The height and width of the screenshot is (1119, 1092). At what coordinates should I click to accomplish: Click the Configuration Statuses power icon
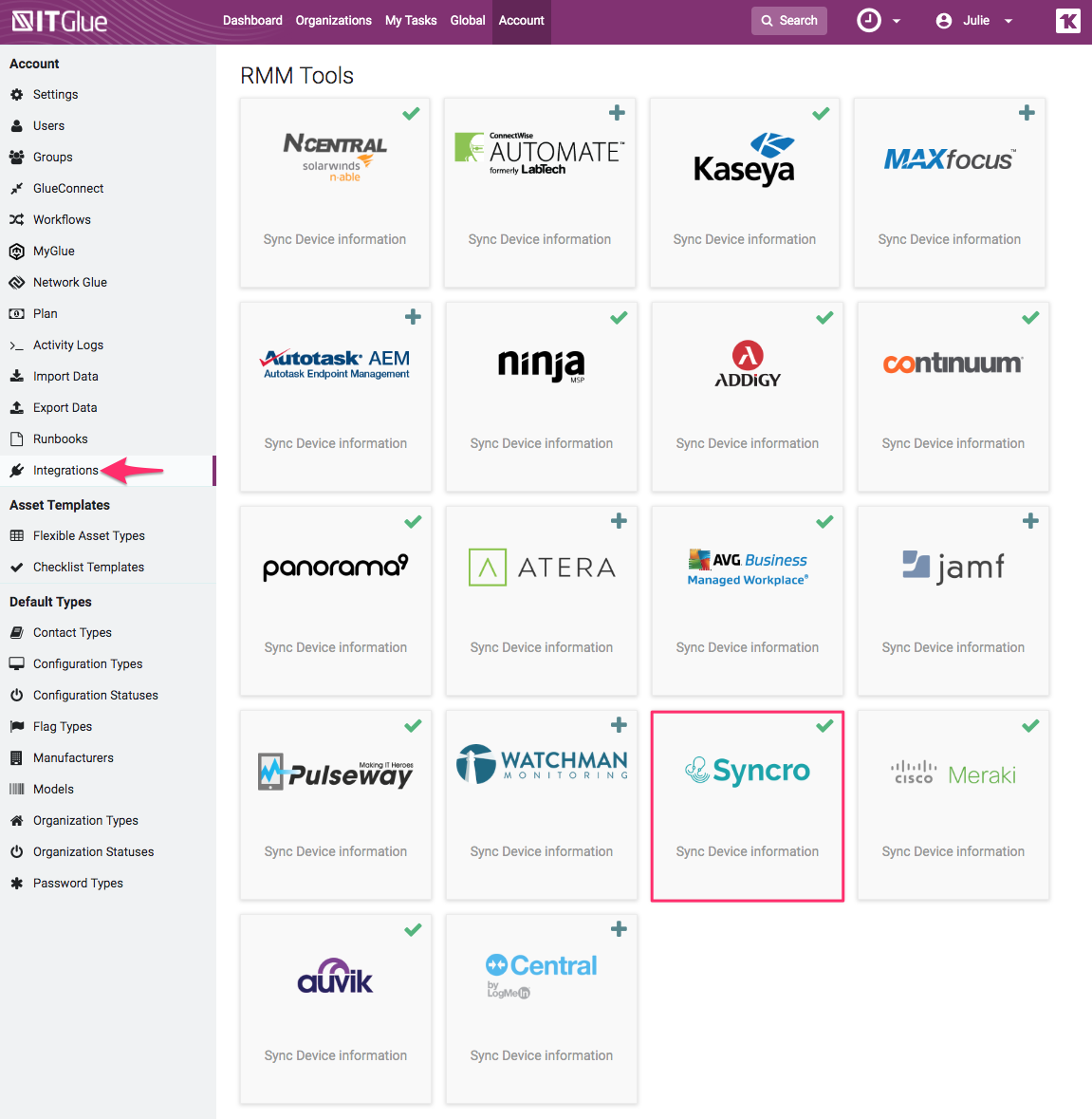[x=17, y=695]
